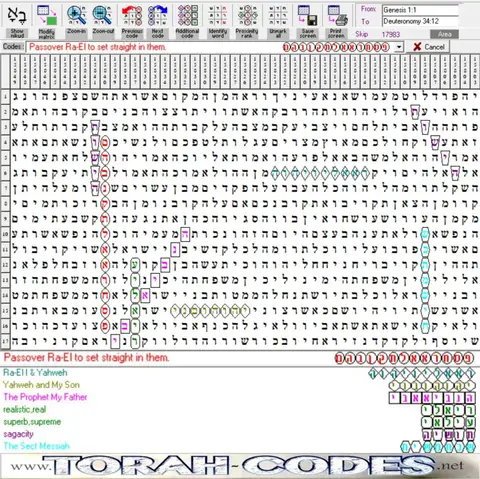
Task: Click green boxed word beside superb,supreme
Action: point(448,422)
